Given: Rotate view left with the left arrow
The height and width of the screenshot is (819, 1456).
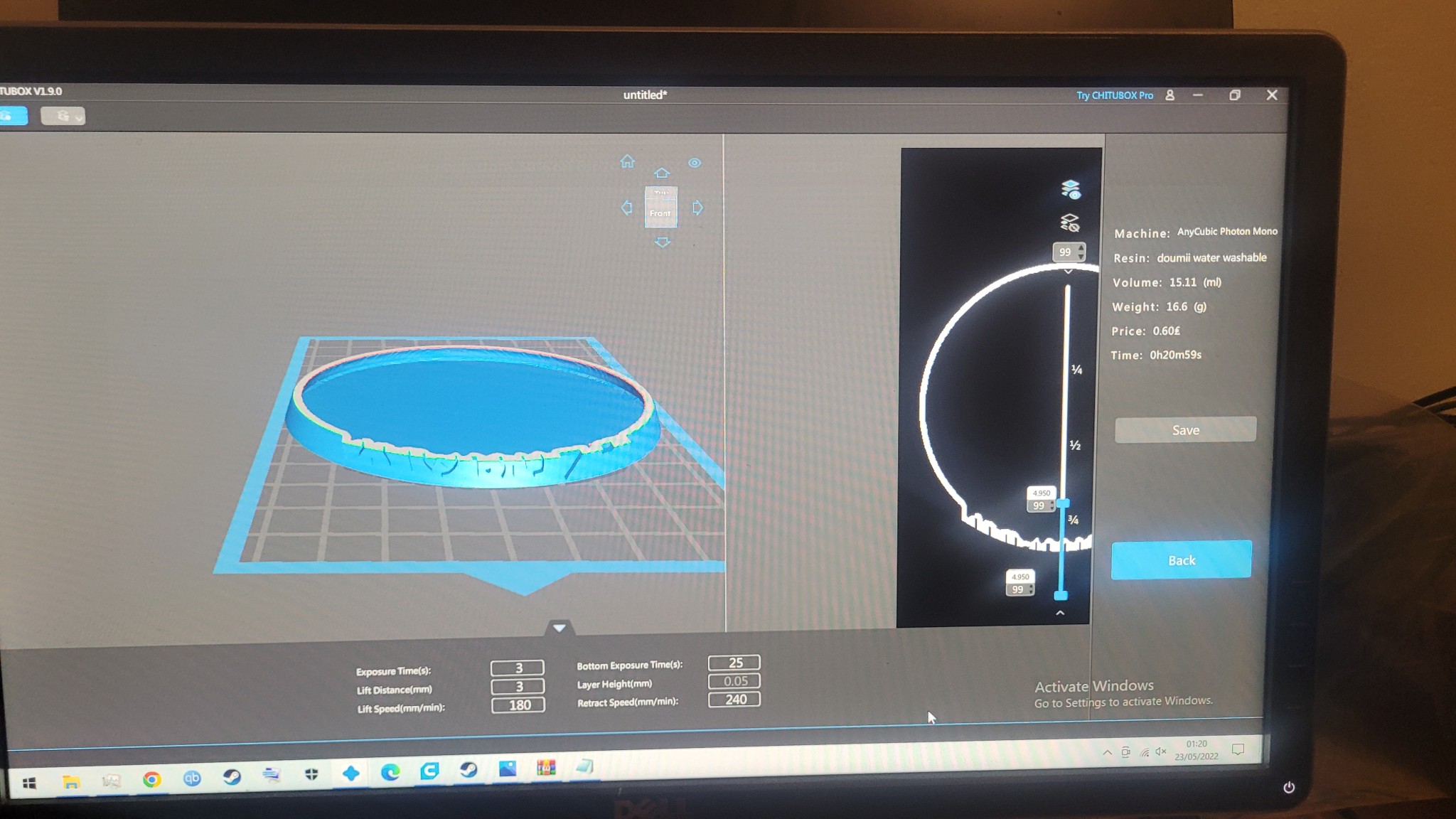Looking at the screenshot, I should click(626, 208).
